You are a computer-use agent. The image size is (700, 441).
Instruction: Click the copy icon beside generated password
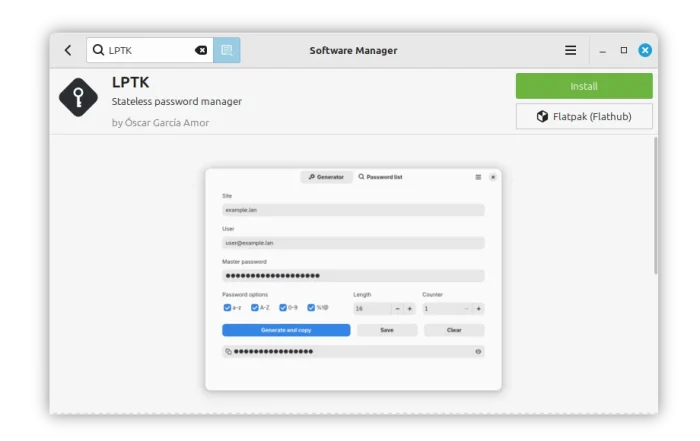[228, 352]
